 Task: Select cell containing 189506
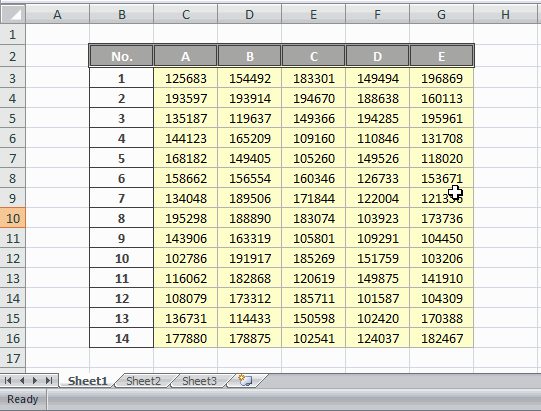pyautogui.click(x=249, y=198)
